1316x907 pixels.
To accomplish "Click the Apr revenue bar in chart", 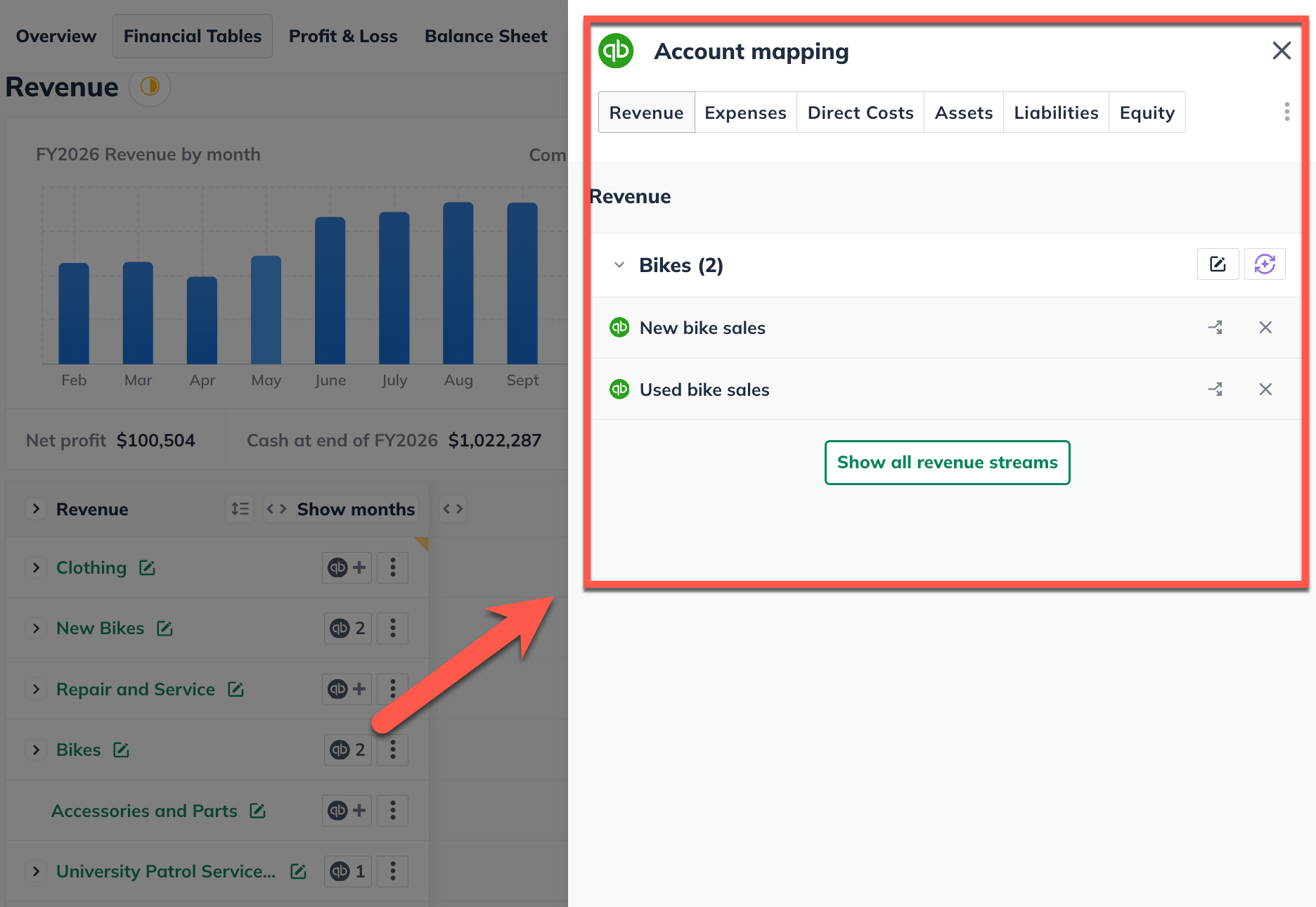I will (202, 321).
